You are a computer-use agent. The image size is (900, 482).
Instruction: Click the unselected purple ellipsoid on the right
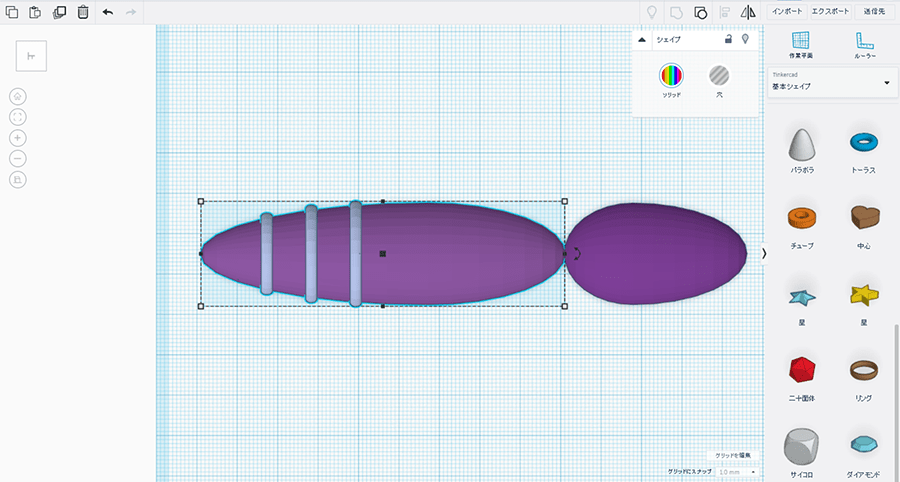(656, 253)
